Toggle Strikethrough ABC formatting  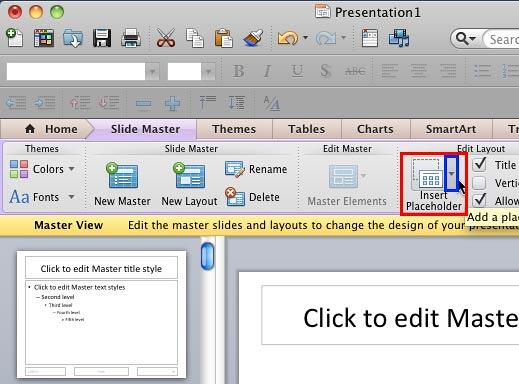tap(355, 71)
